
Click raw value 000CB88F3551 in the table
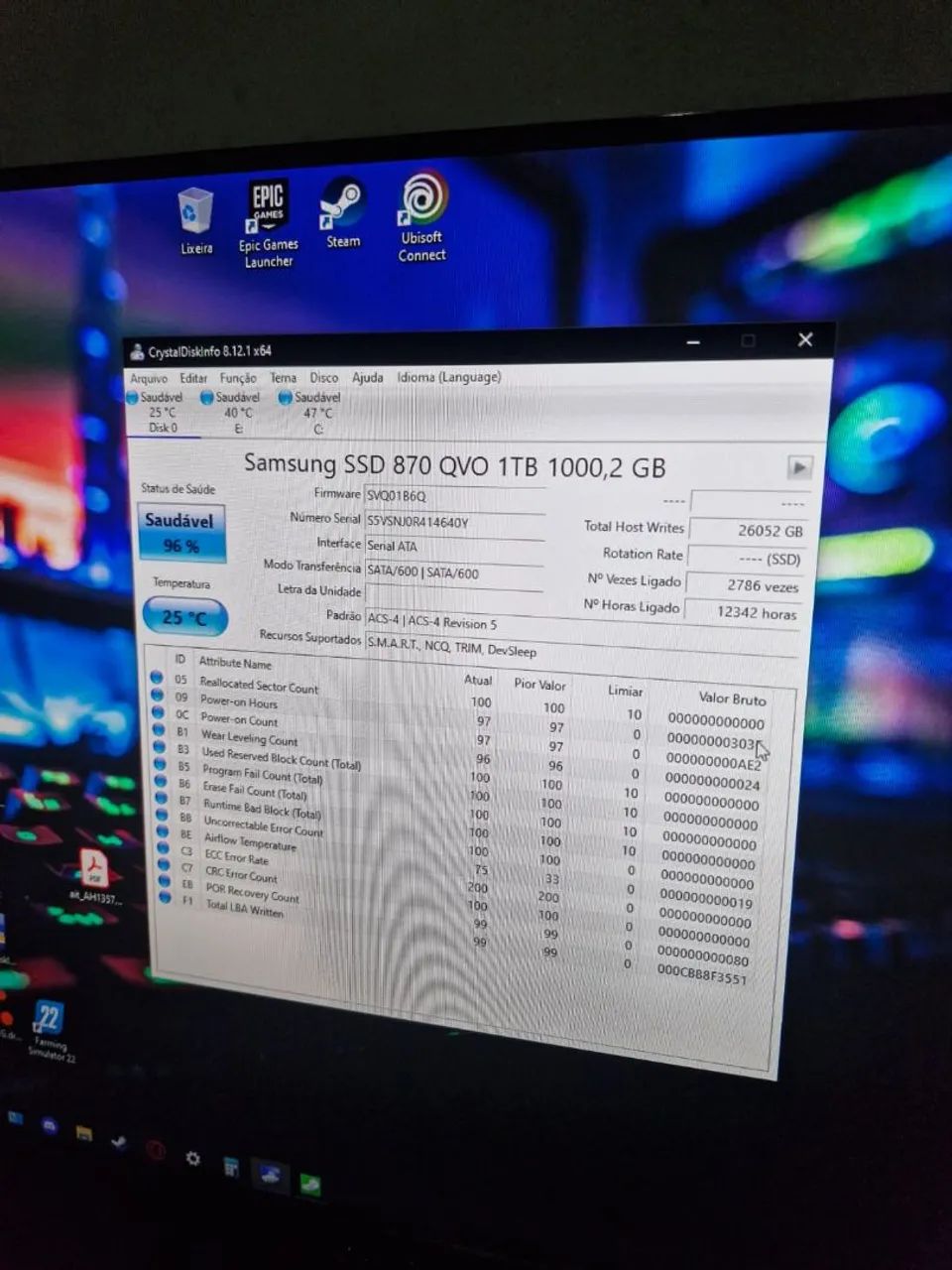tap(701, 976)
